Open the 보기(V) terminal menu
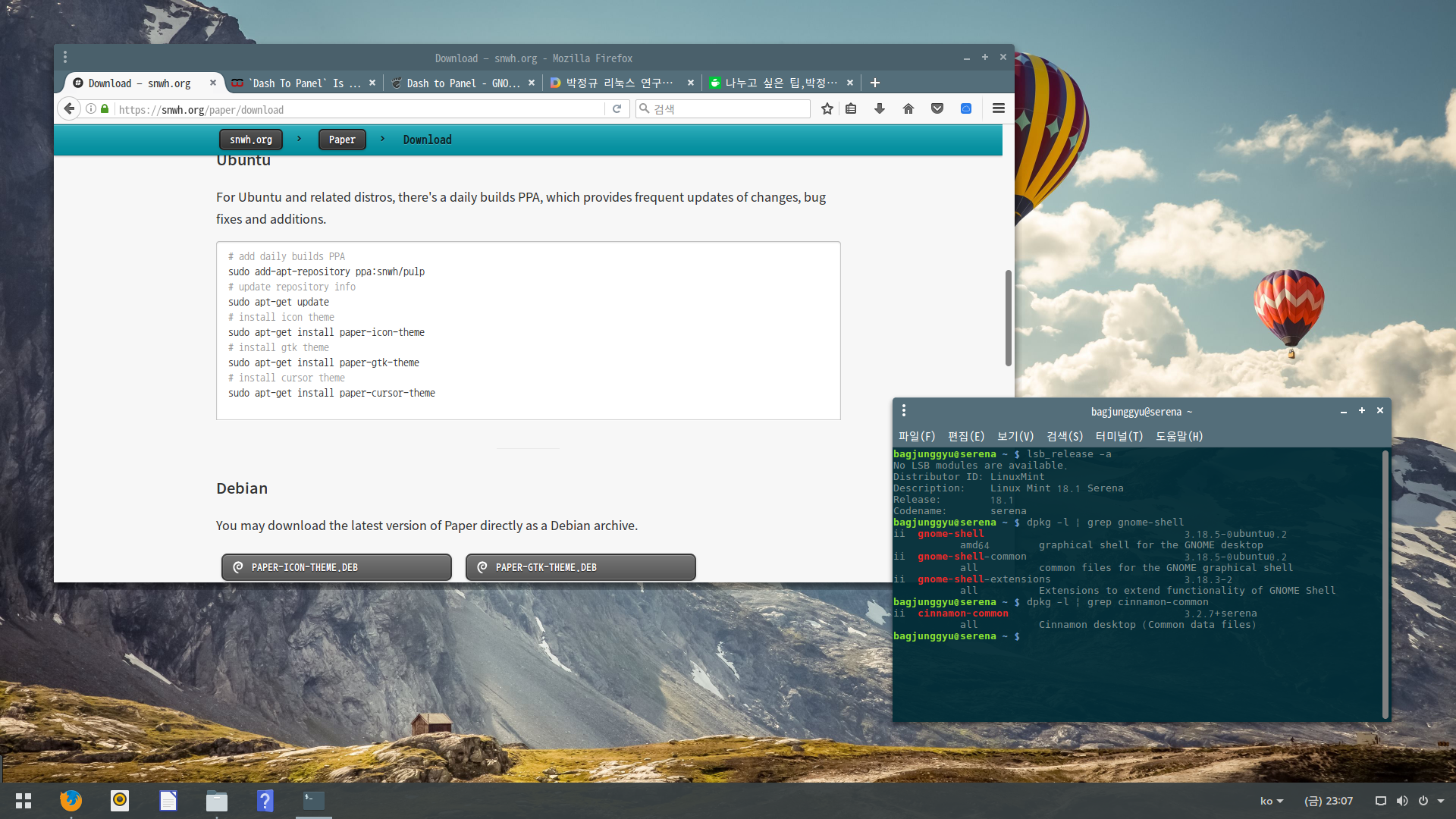This screenshot has height=819, width=1456. (x=1015, y=436)
